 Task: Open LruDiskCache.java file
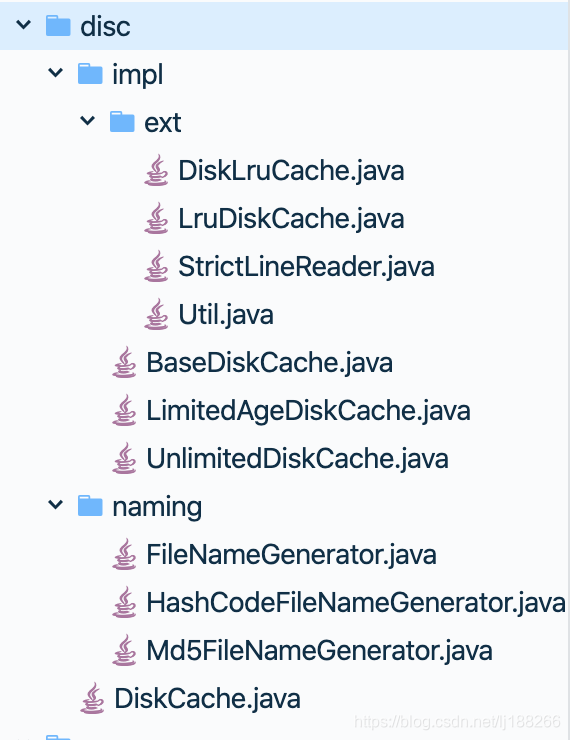(291, 219)
